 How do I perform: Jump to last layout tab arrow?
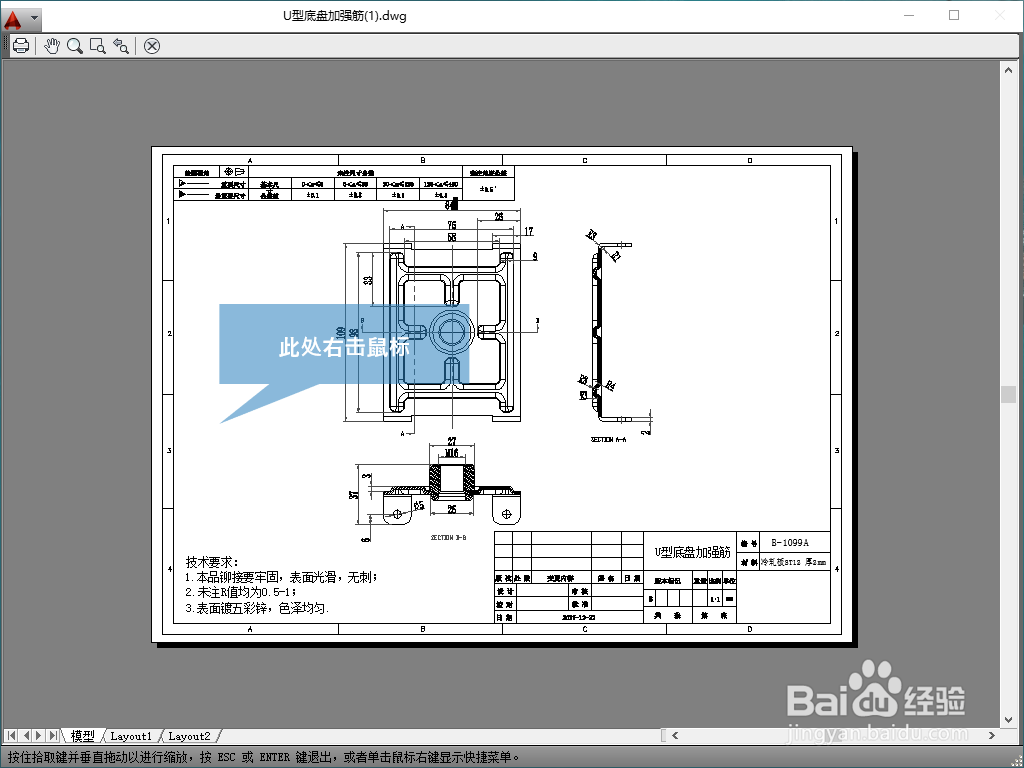tap(54, 735)
